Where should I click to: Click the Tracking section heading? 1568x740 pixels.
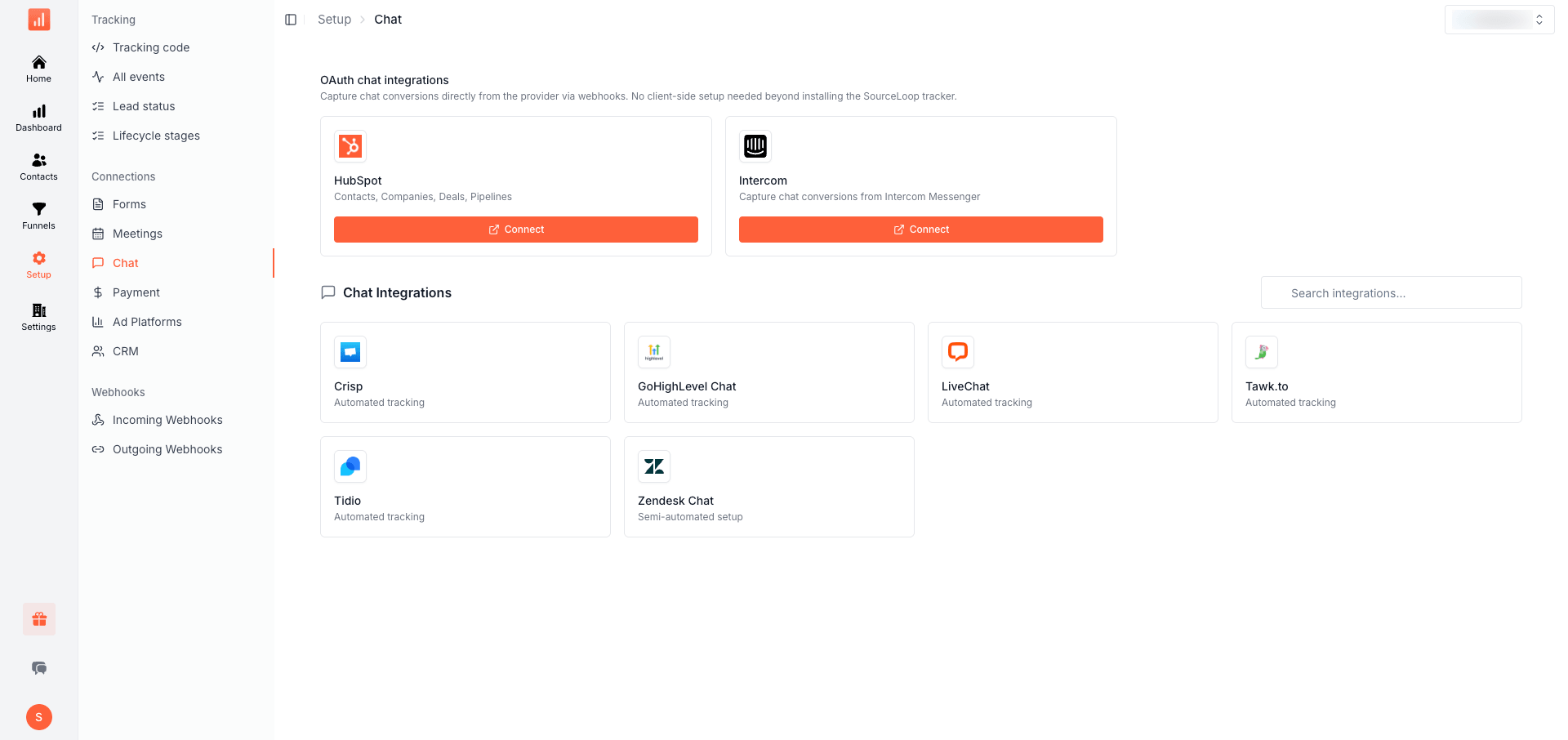click(114, 20)
